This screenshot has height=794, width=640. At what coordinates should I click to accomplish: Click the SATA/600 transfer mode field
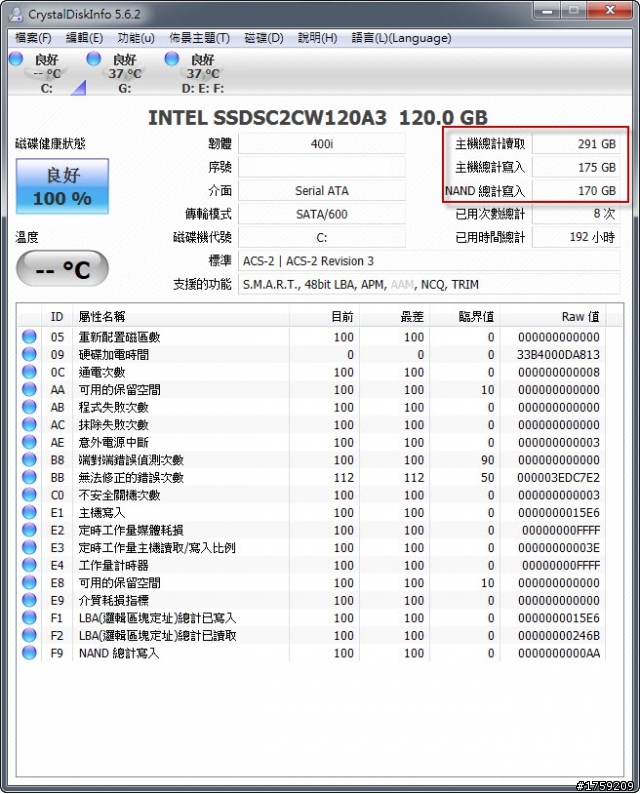pyautogui.click(x=322, y=214)
